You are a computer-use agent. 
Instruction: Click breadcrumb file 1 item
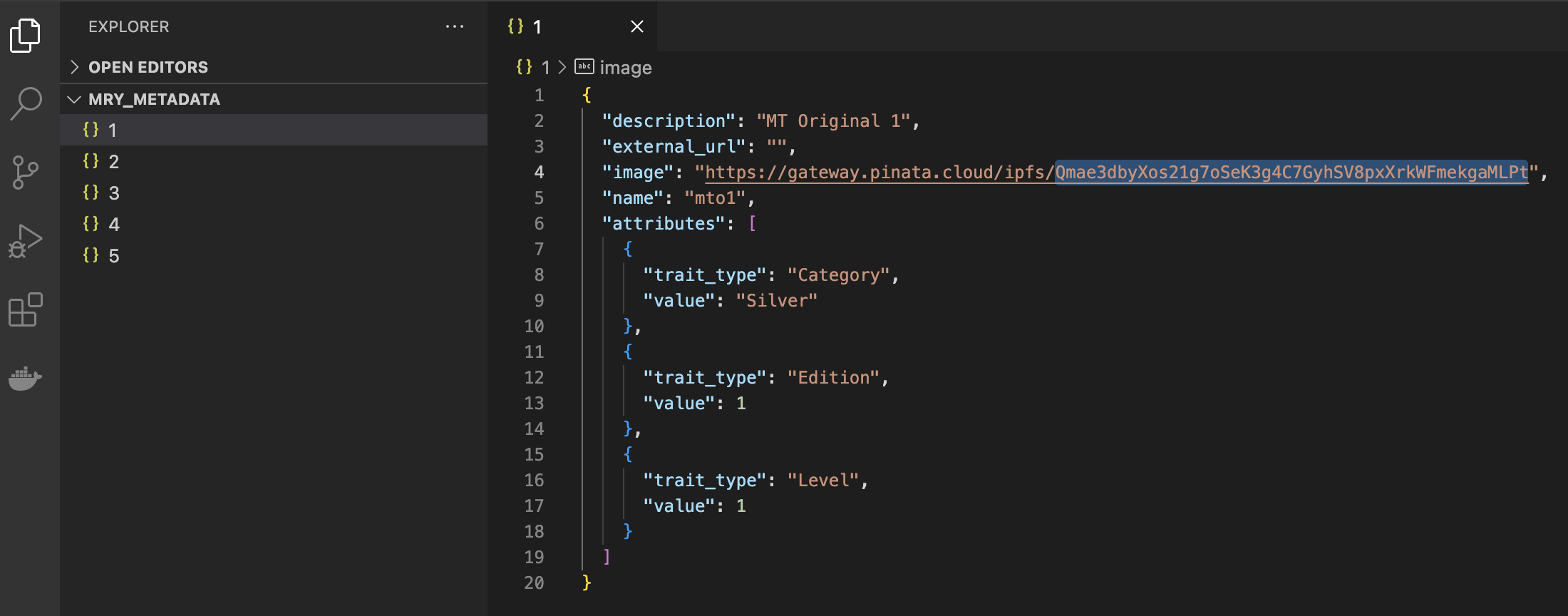pyautogui.click(x=545, y=67)
